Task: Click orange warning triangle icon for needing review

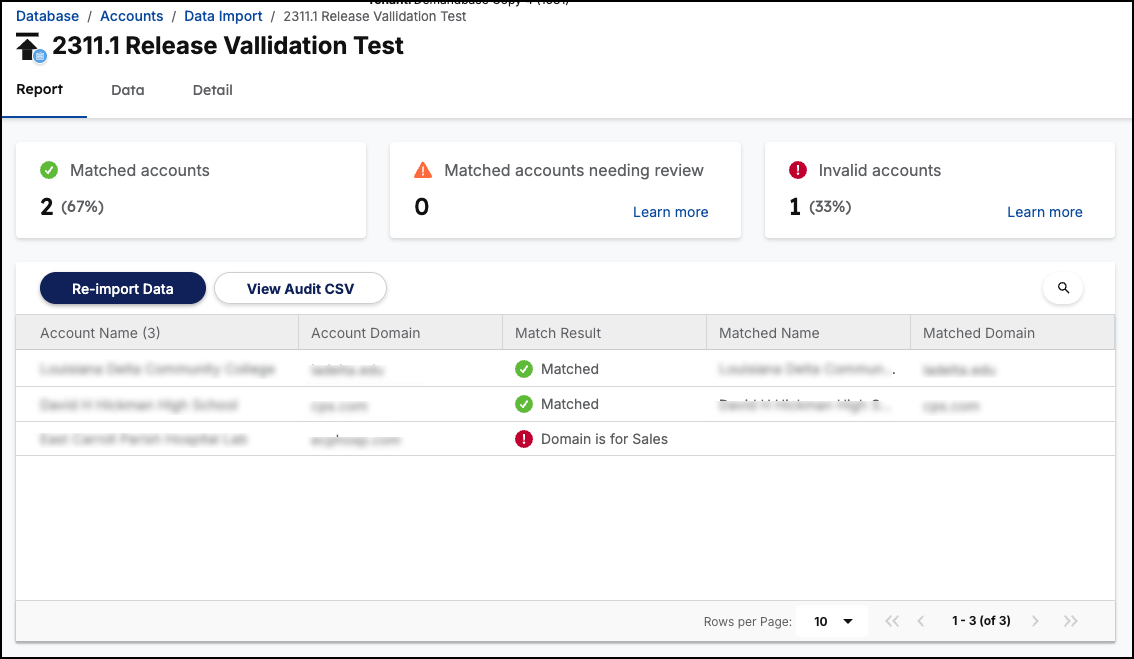Action: [423, 170]
